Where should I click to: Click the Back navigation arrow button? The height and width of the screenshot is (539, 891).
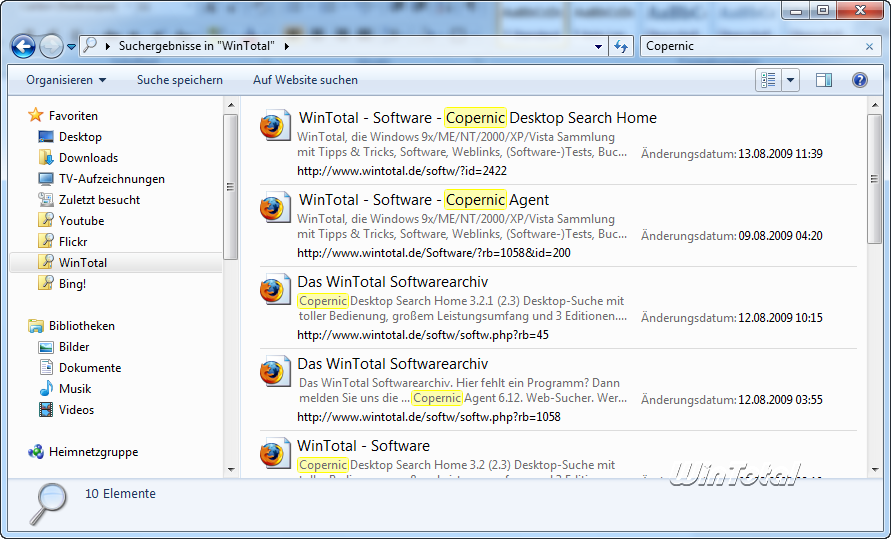[x=24, y=46]
